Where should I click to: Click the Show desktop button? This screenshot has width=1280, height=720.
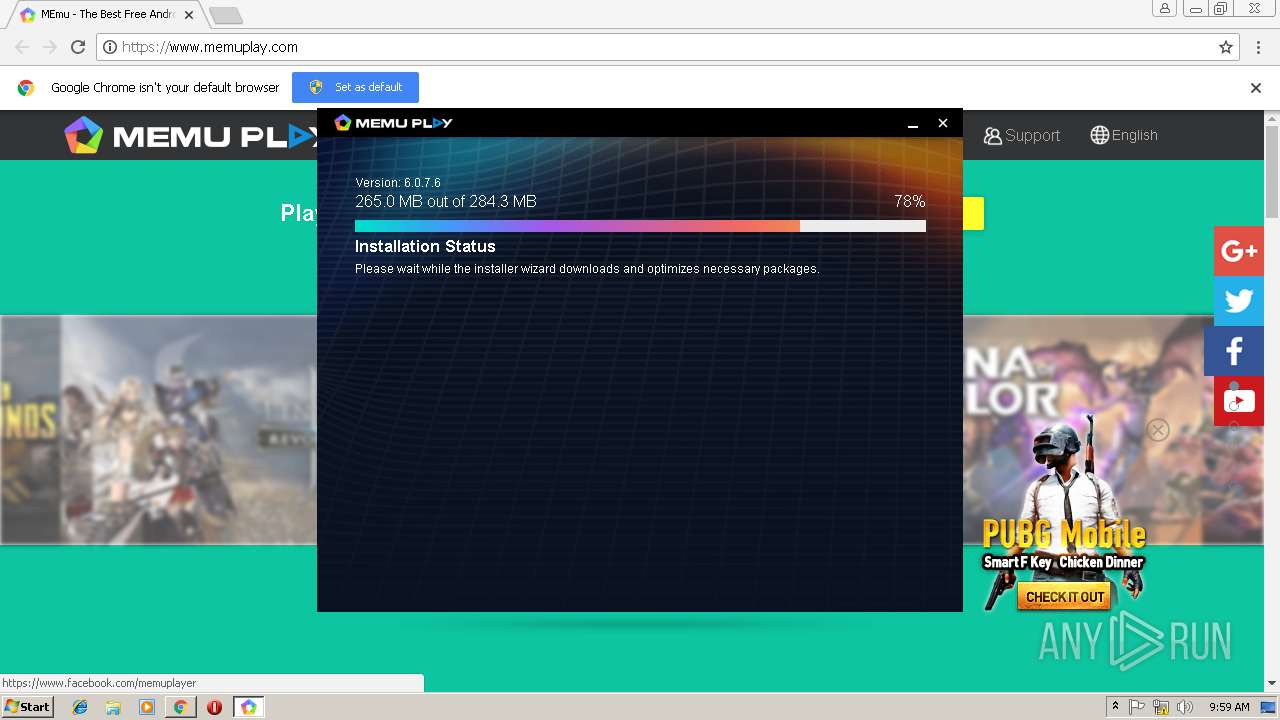click(1269, 707)
